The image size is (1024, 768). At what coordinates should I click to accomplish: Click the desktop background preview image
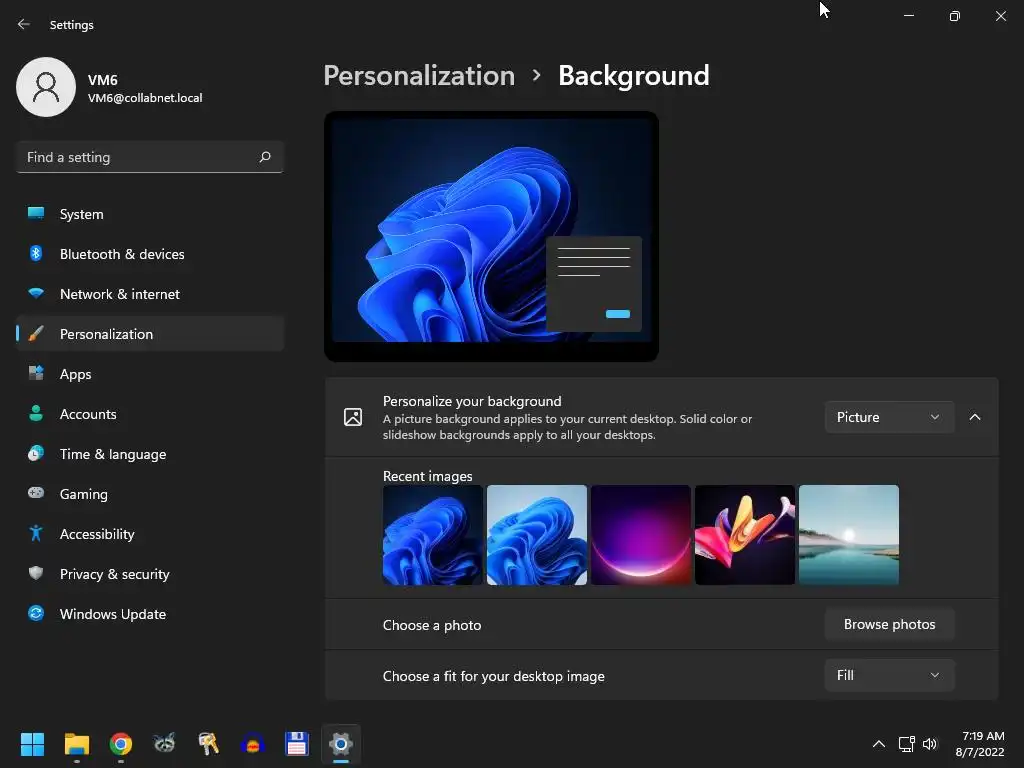(x=491, y=236)
